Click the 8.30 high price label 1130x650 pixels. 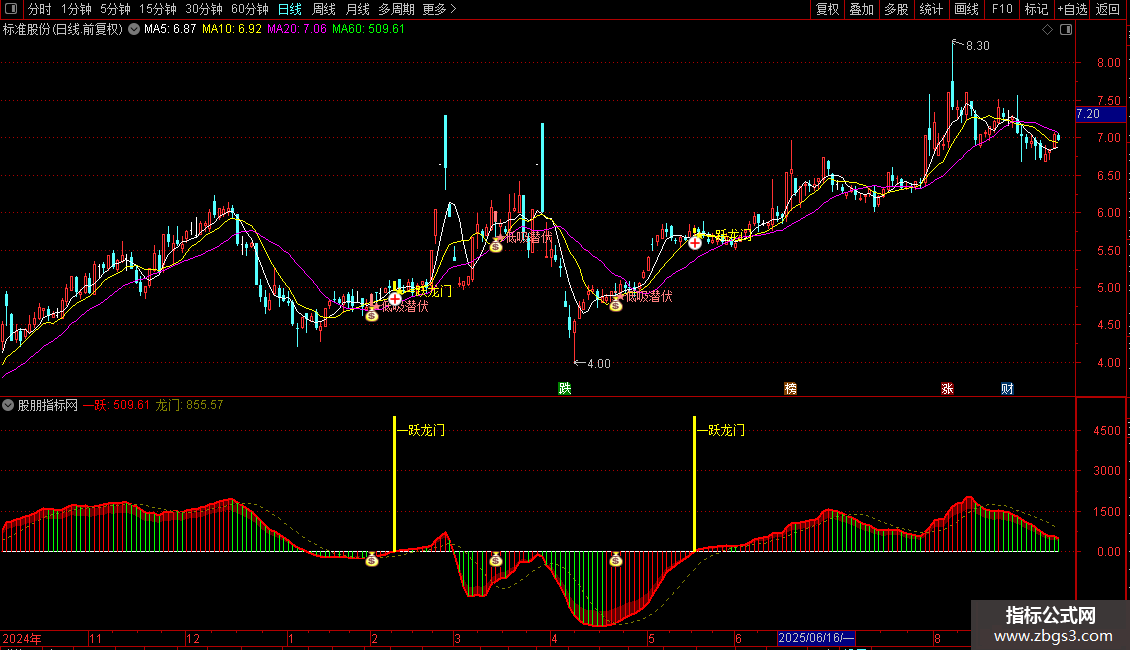pos(978,45)
